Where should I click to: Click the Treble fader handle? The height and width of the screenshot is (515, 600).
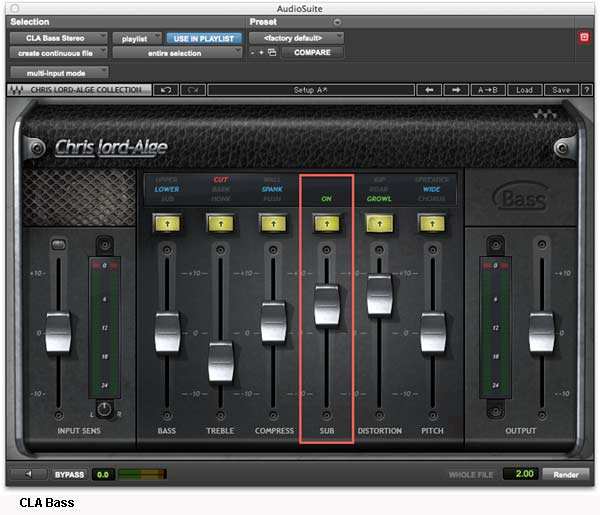pyautogui.click(x=221, y=362)
